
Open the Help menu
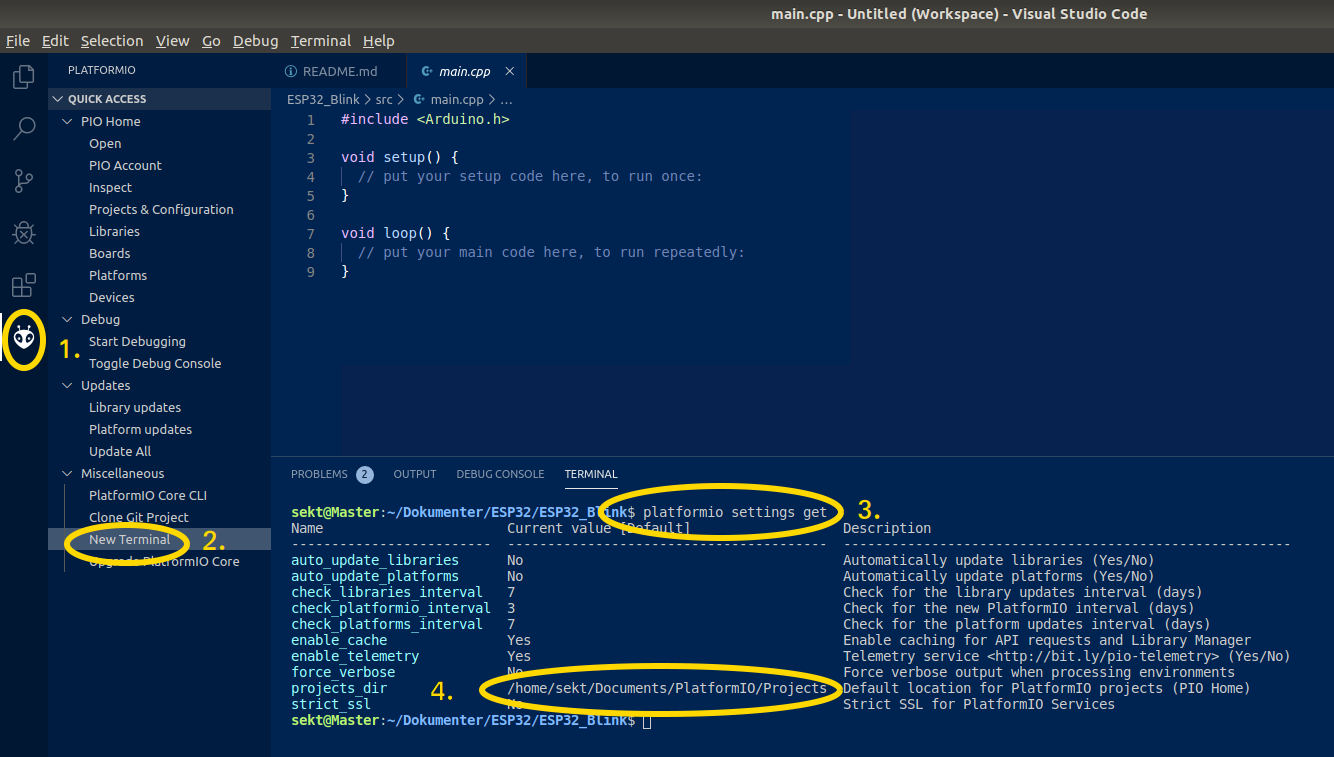click(x=379, y=41)
